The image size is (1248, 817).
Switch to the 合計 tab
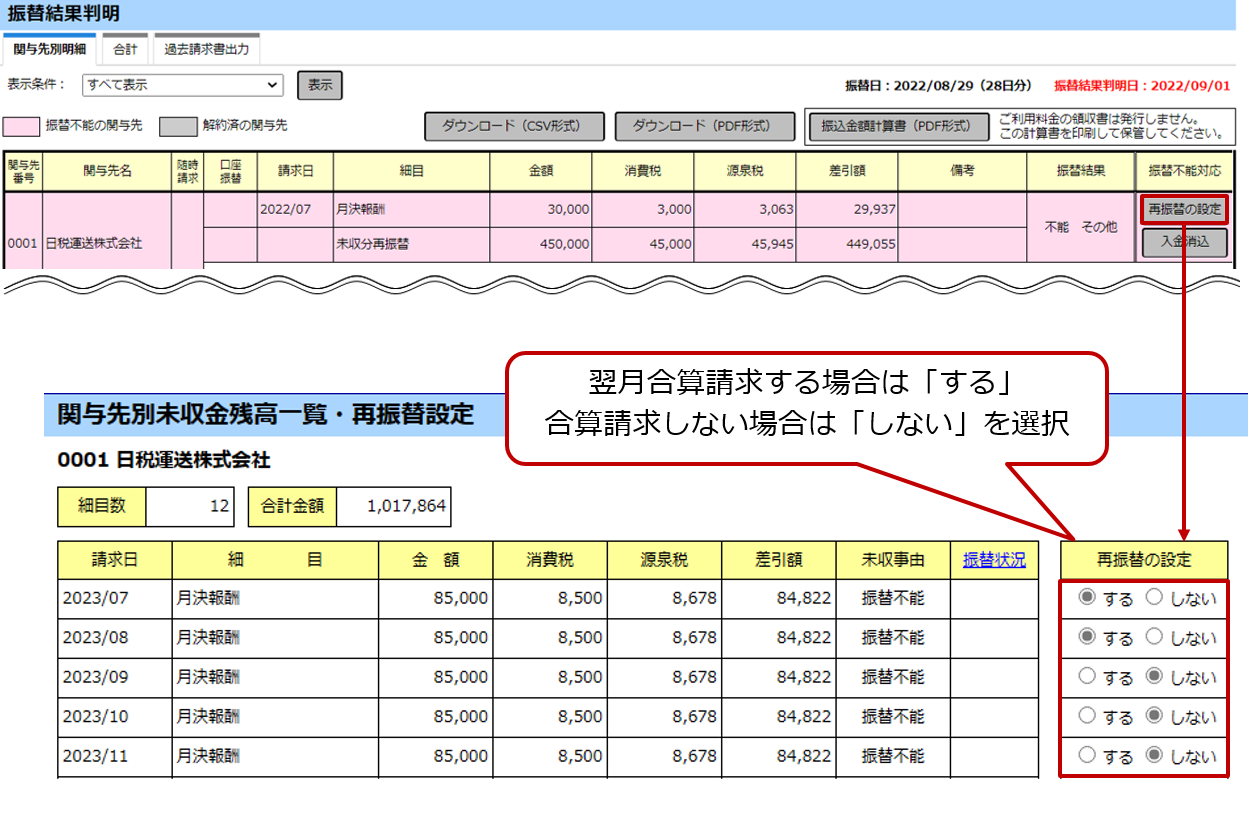125,49
